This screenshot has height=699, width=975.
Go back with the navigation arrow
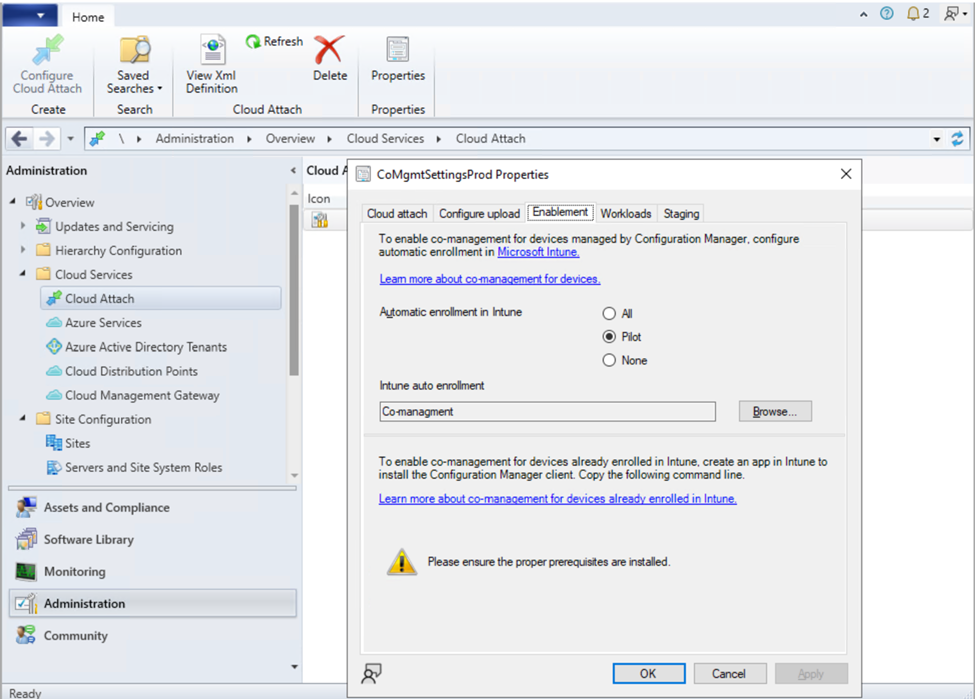click(19, 139)
